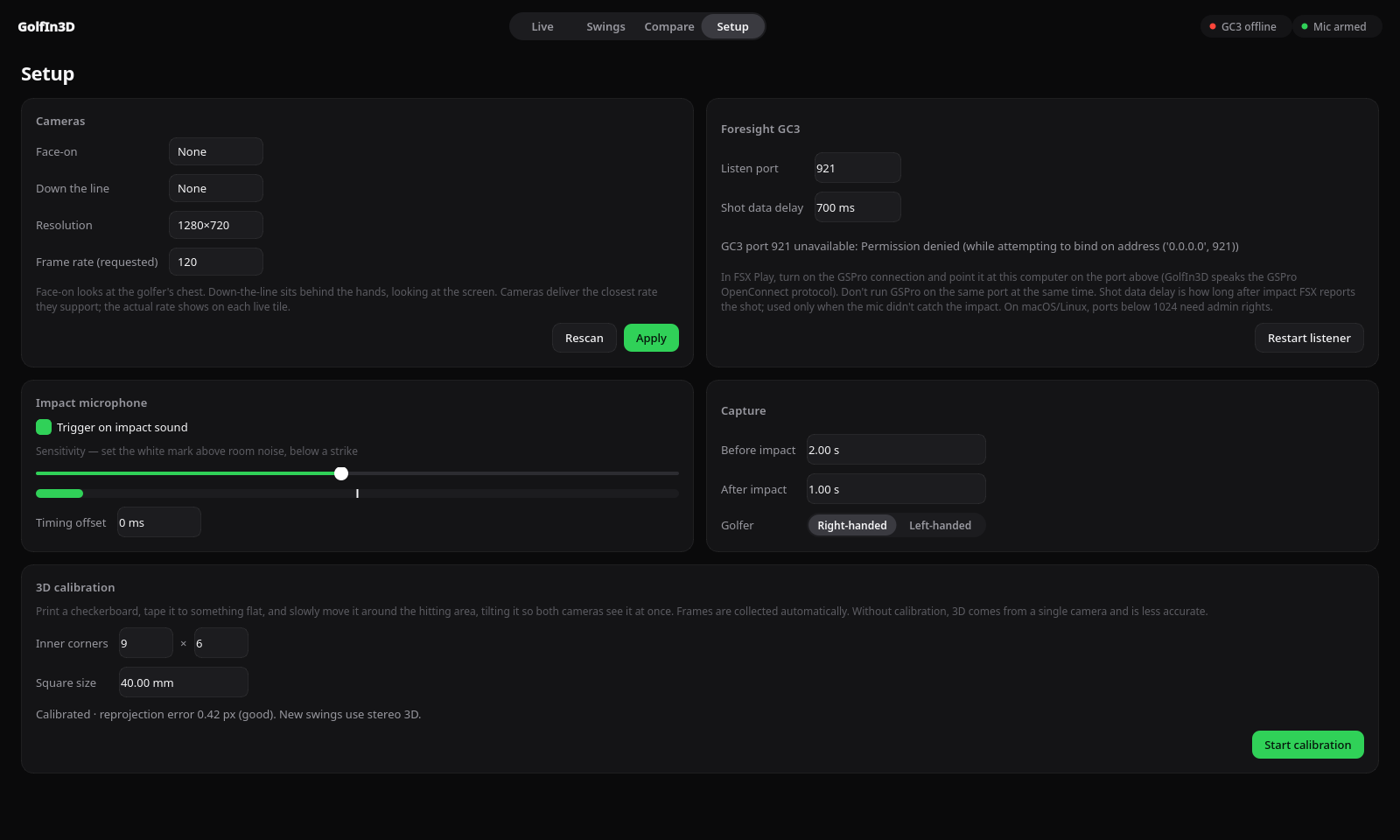Image resolution: width=1400 pixels, height=840 pixels.
Task: Click the Calibrated reprojection error status text
Action: [228, 714]
